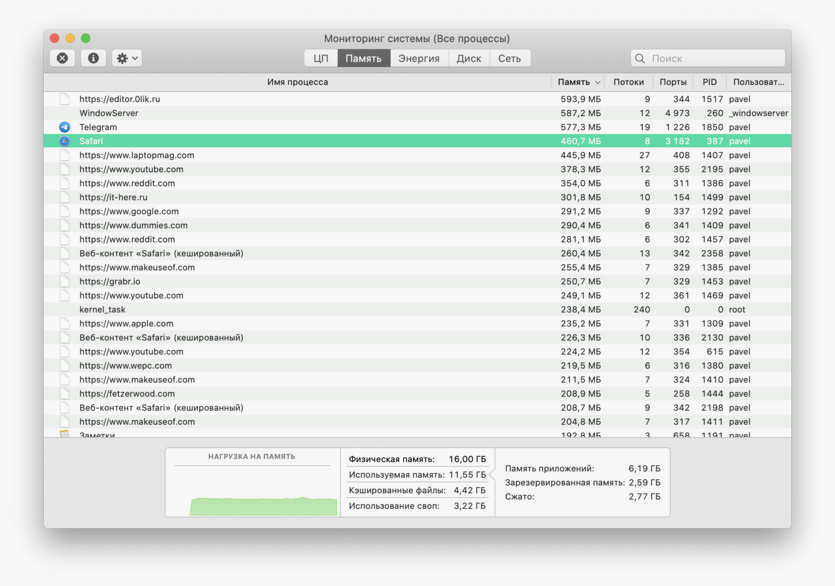The height and width of the screenshot is (586, 835).
Task: Open process info with the (i) icon
Action: coord(93,58)
